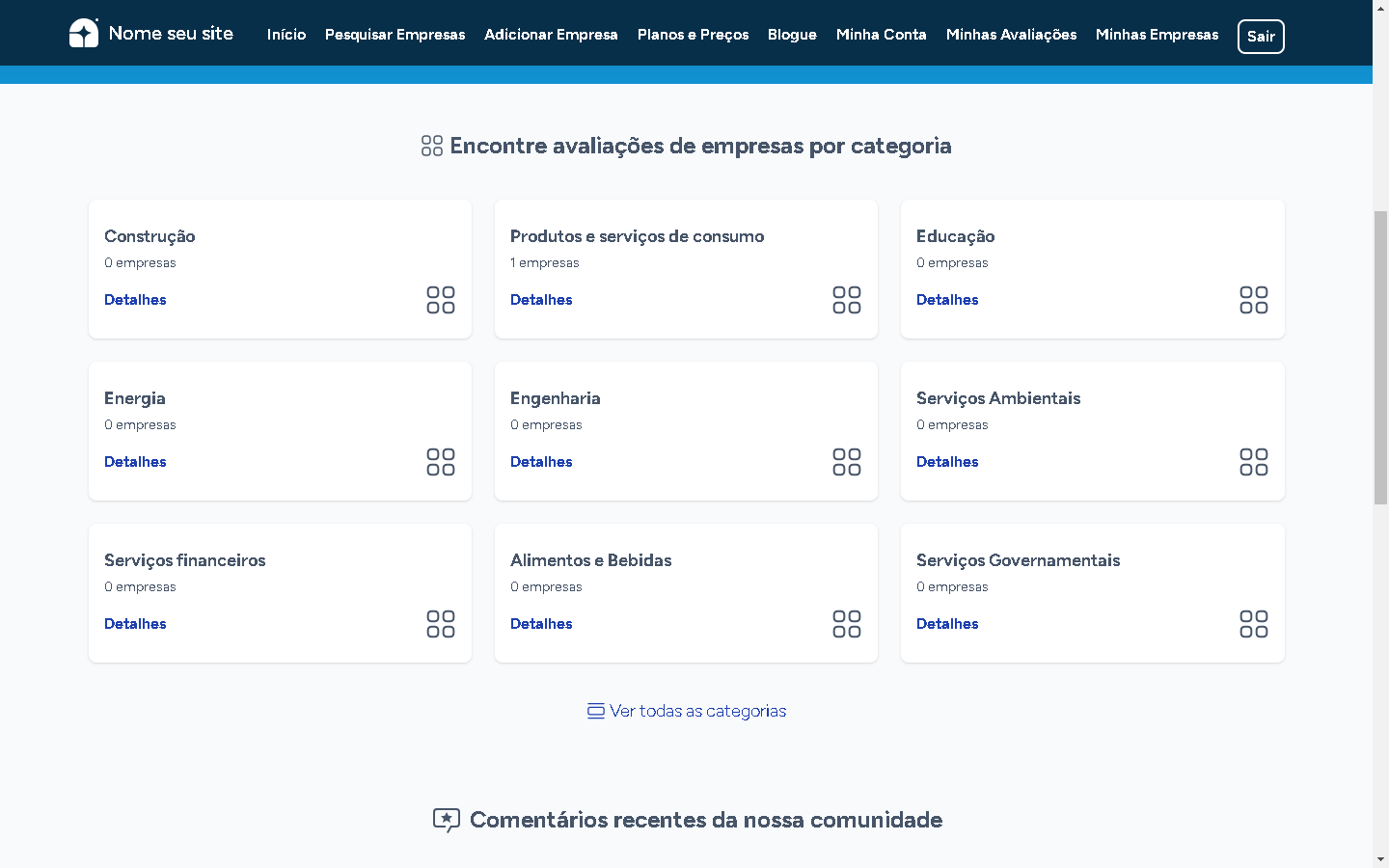Click grid icon on Serviços Governamentais card
The height and width of the screenshot is (868, 1389).
[x=1253, y=624]
